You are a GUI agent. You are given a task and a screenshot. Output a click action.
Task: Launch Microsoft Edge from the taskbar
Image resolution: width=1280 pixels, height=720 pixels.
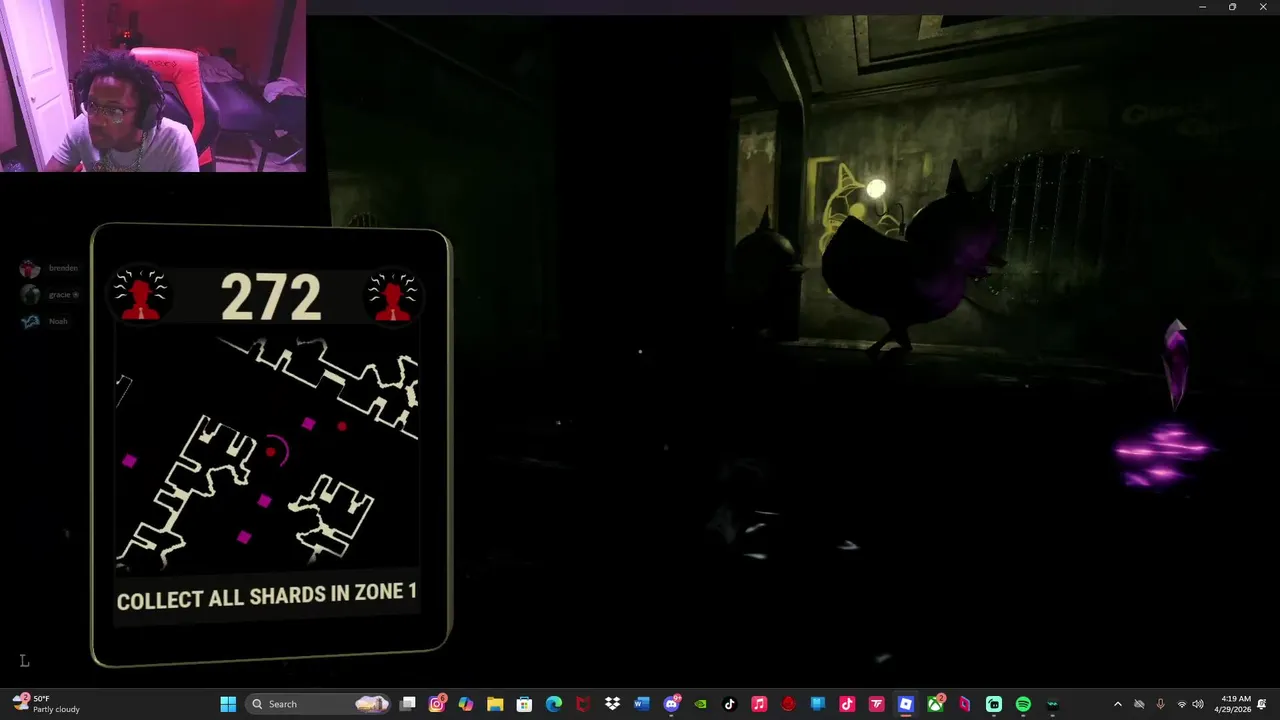coord(554,704)
